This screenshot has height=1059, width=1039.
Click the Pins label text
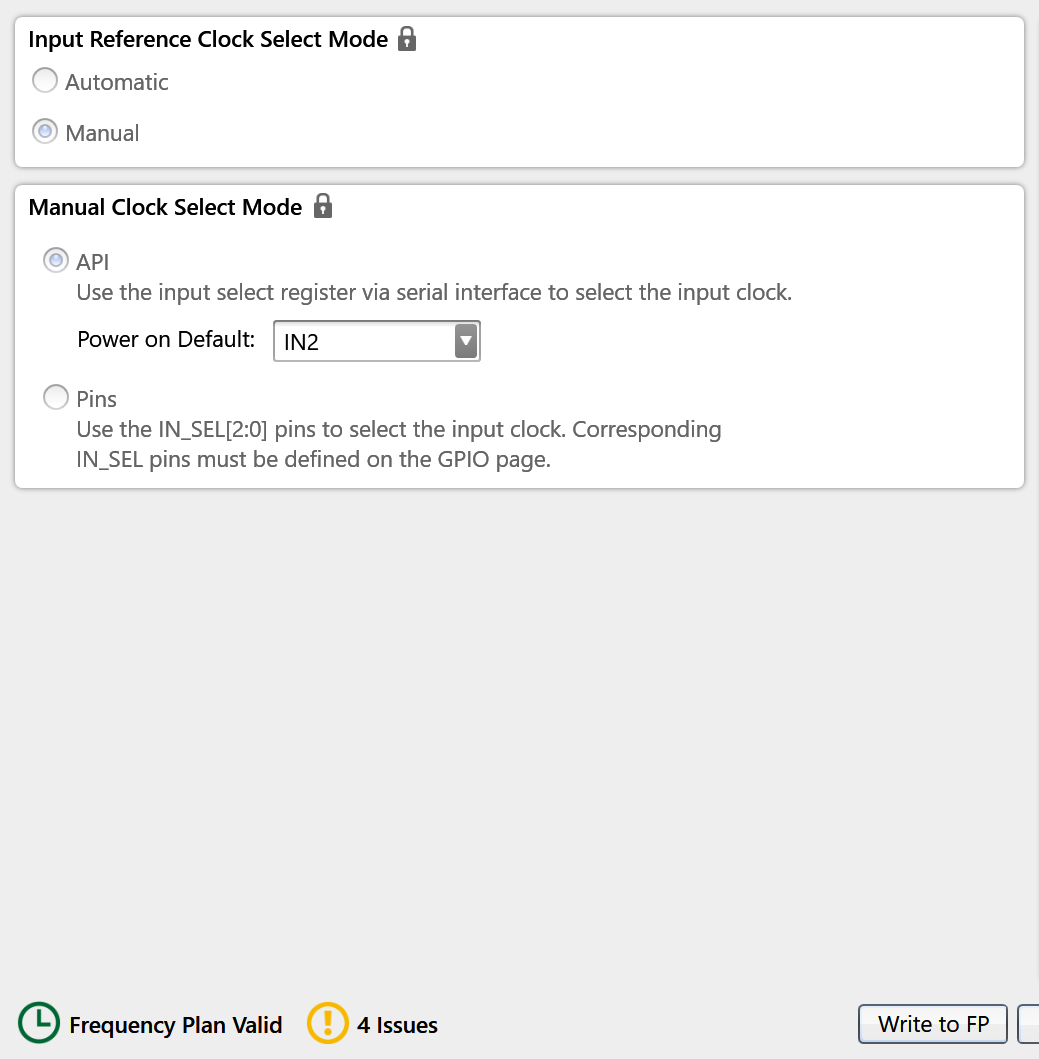[96, 397]
